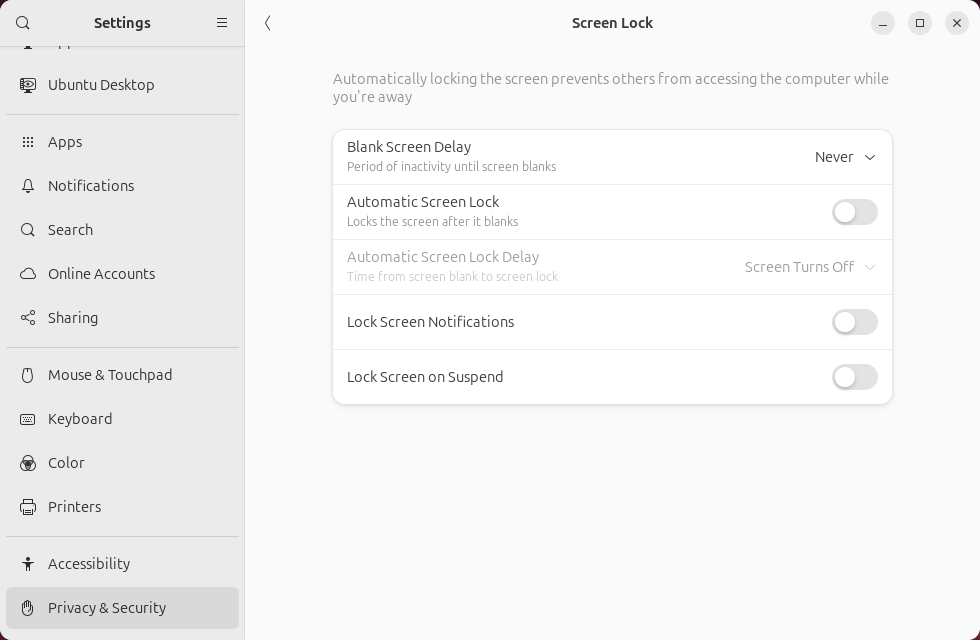Image resolution: width=980 pixels, height=640 pixels.
Task: Select the Color settings entry
Action: (66, 463)
